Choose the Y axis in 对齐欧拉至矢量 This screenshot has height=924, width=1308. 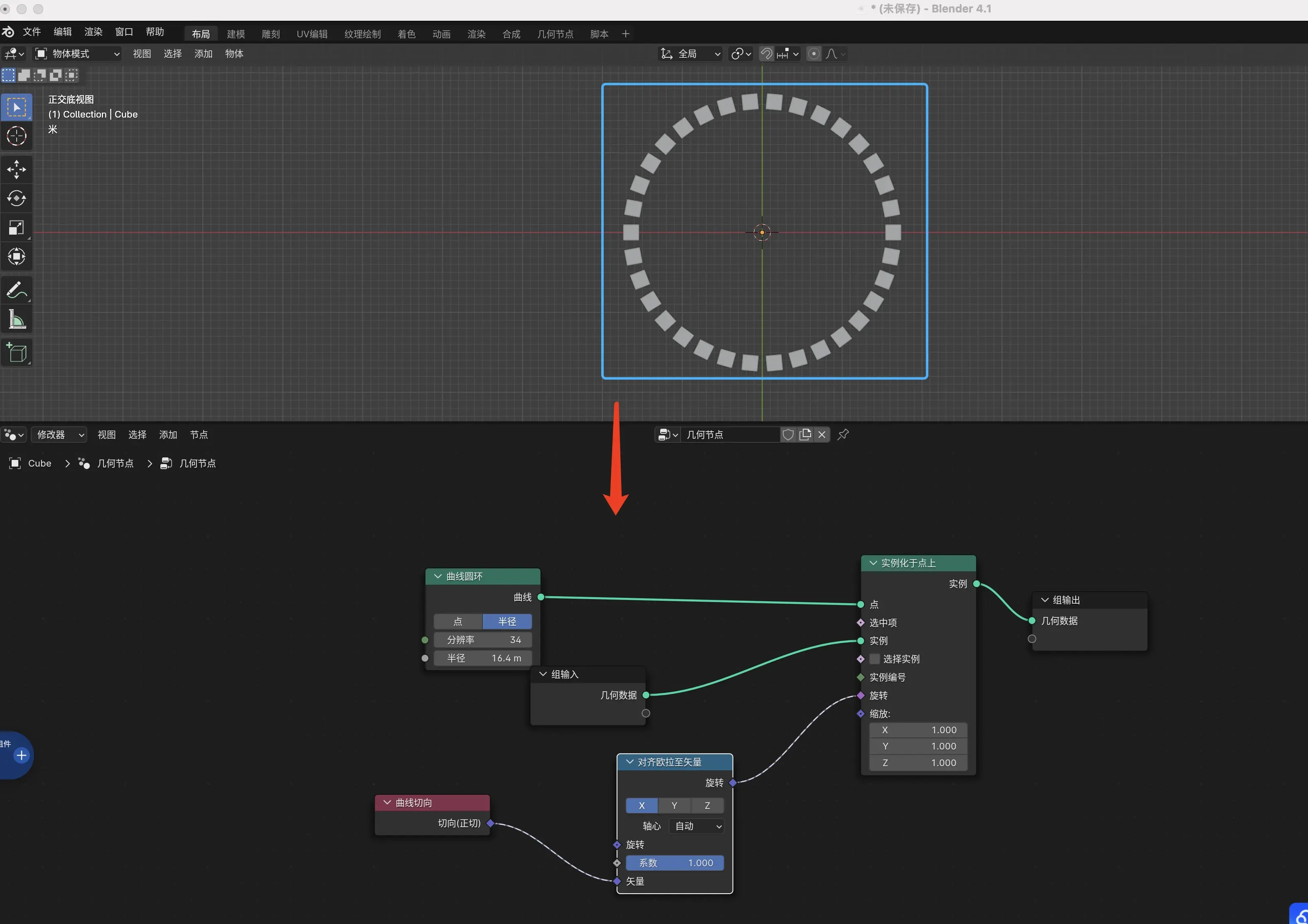(x=674, y=806)
